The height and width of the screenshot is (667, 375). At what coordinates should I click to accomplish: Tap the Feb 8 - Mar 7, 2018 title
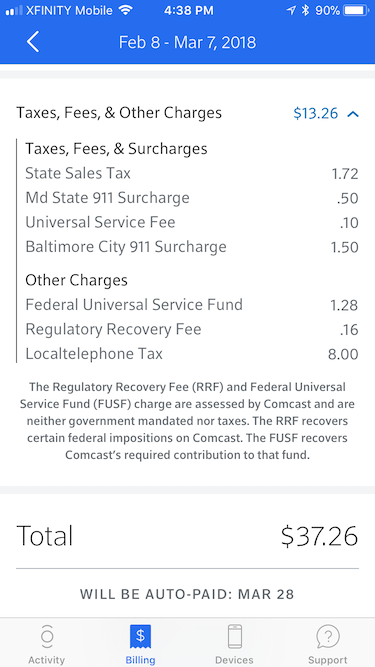[x=187, y=42]
